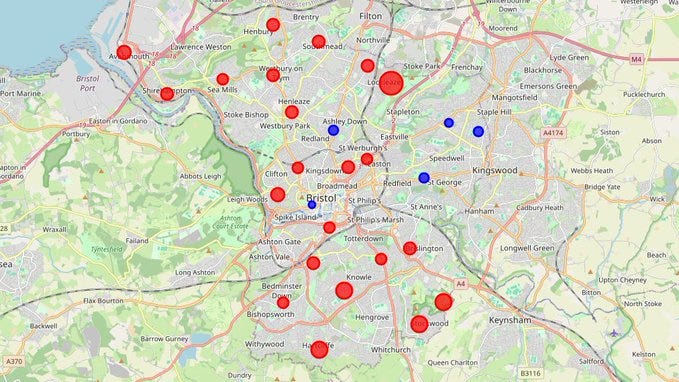
Task: Click the Totterdown label
Action: [x=363, y=239]
